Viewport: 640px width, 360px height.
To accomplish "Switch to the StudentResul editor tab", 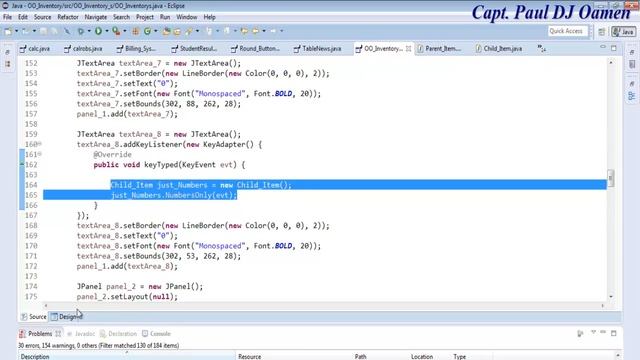I will 194,49.
